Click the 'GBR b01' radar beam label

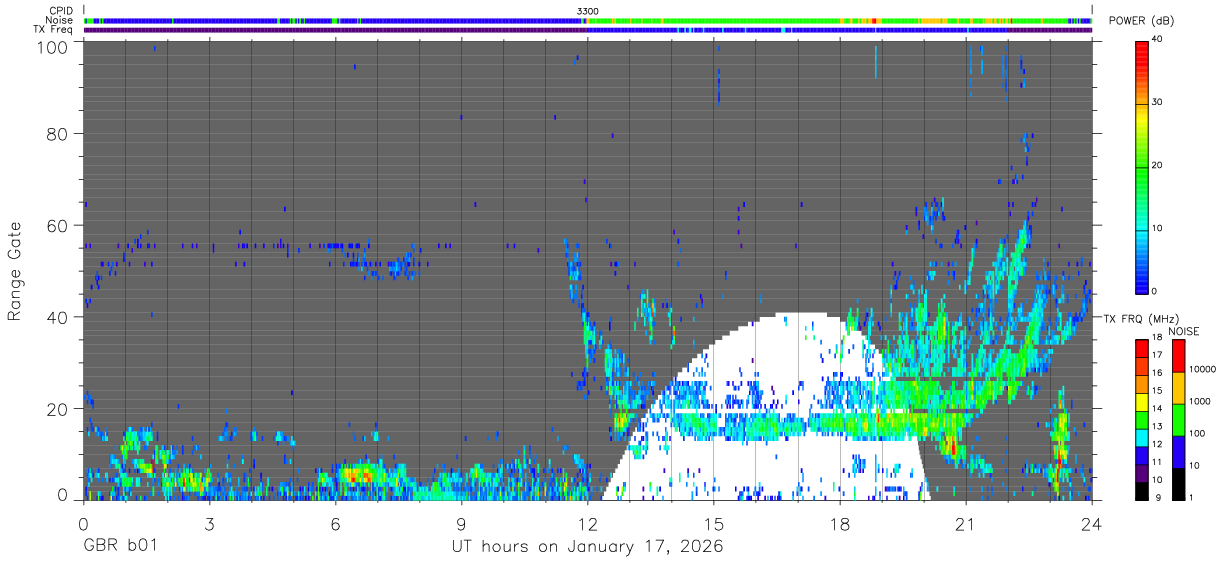point(119,547)
